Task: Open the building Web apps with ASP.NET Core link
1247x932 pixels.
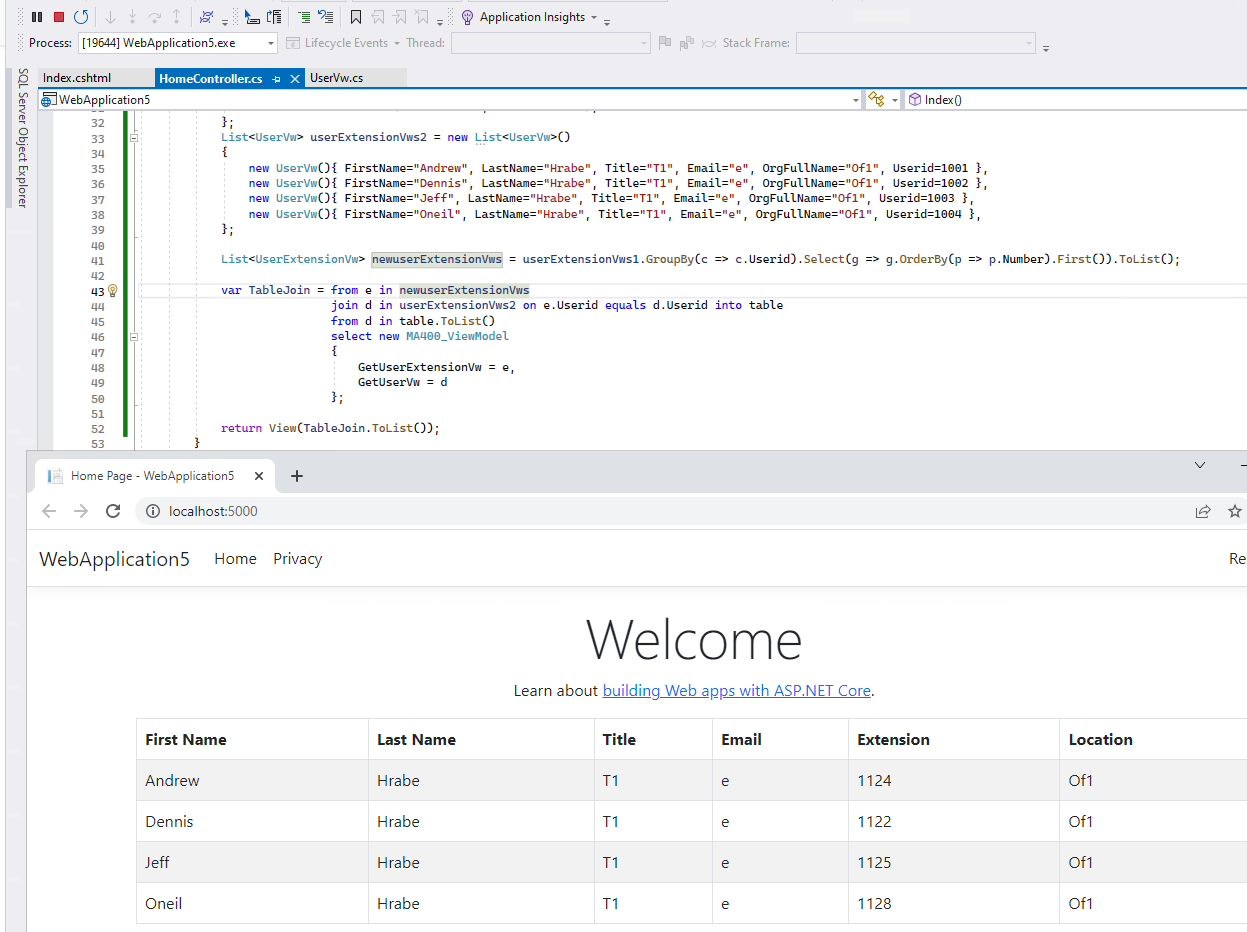Action: pyautogui.click(x=736, y=690)
